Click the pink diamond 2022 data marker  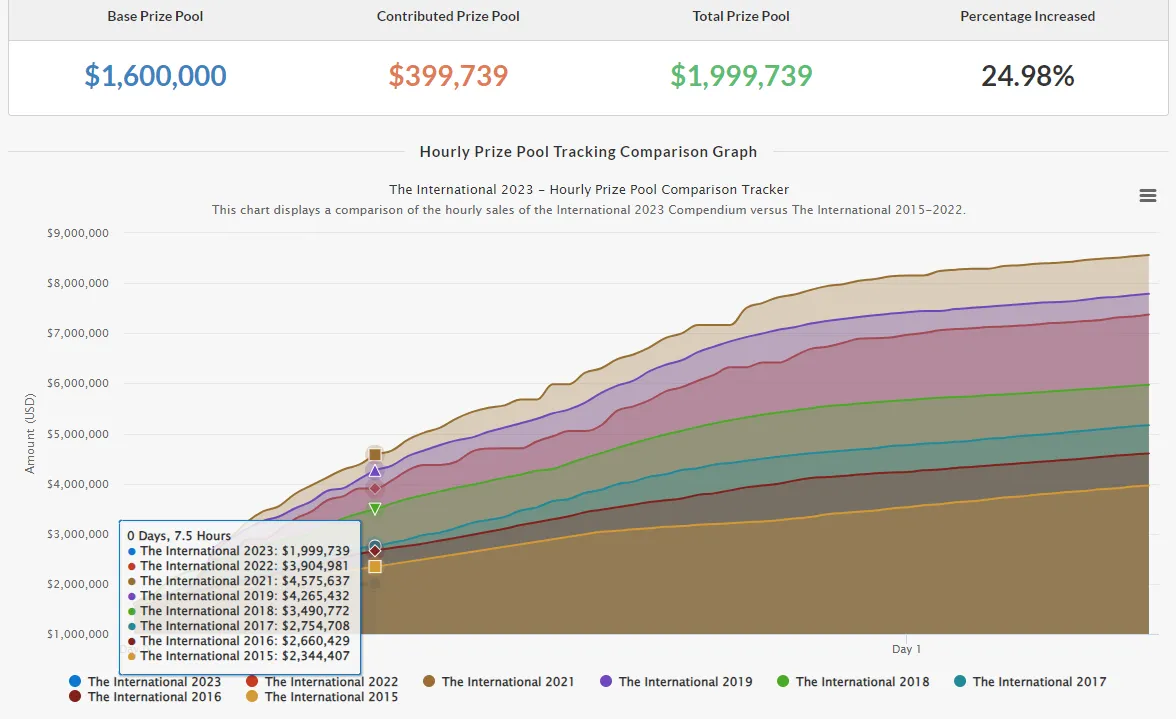(x=375, y=489)
